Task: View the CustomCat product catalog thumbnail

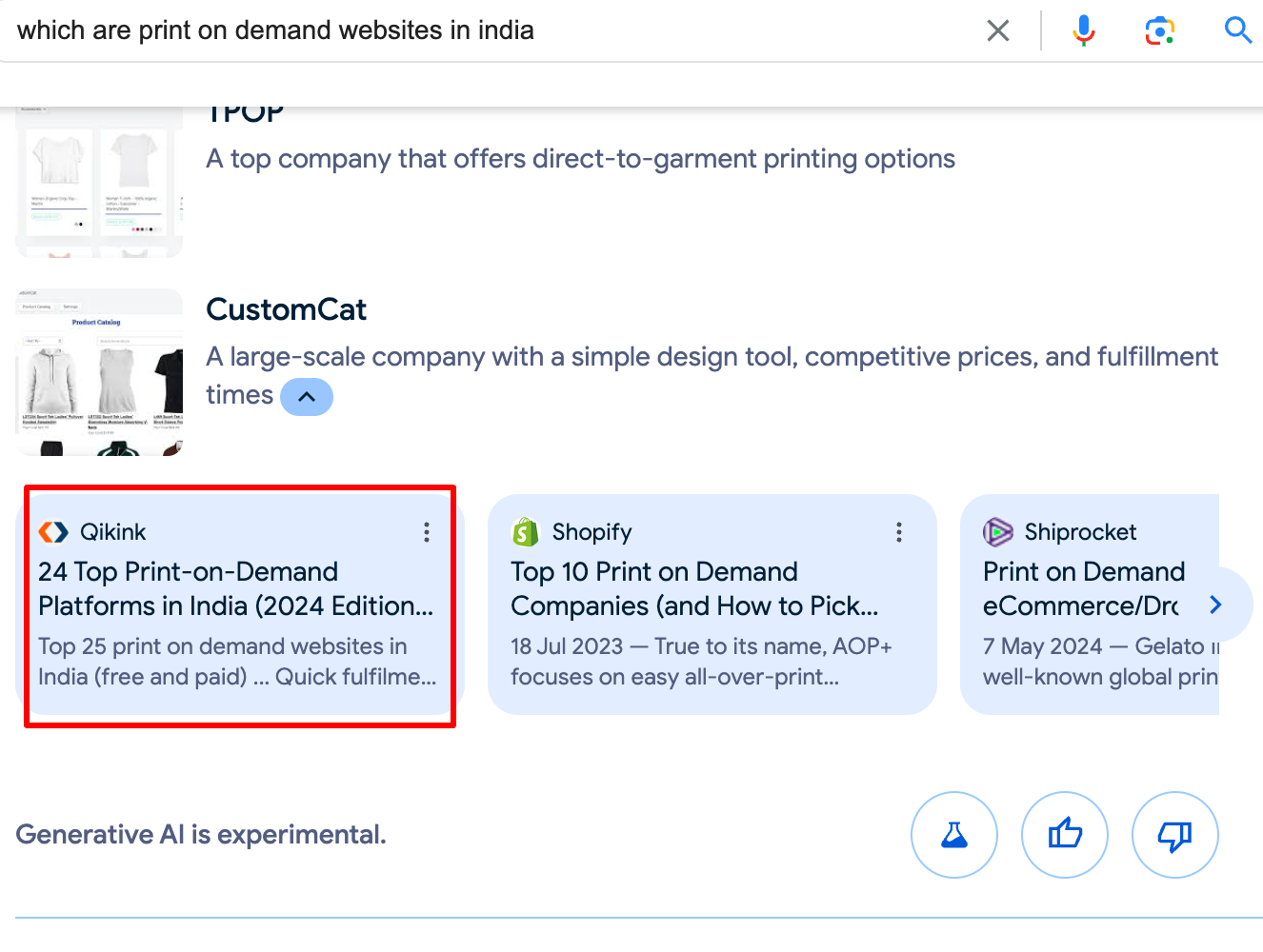Action: 99,372
